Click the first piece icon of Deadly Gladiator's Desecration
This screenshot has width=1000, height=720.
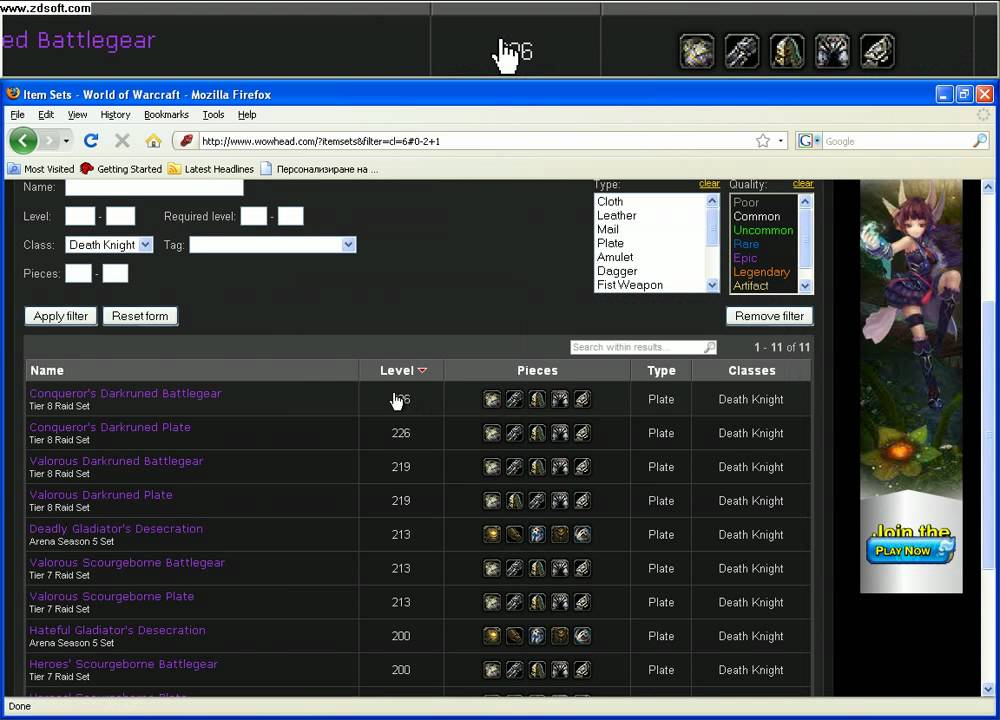point(492,534)
